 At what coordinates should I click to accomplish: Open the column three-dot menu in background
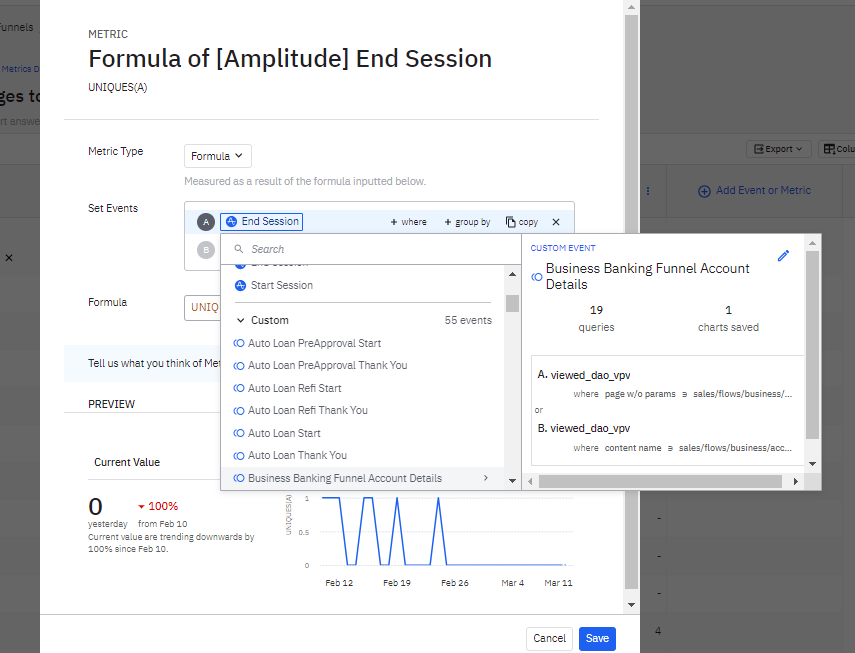click(x=648, y=191)
